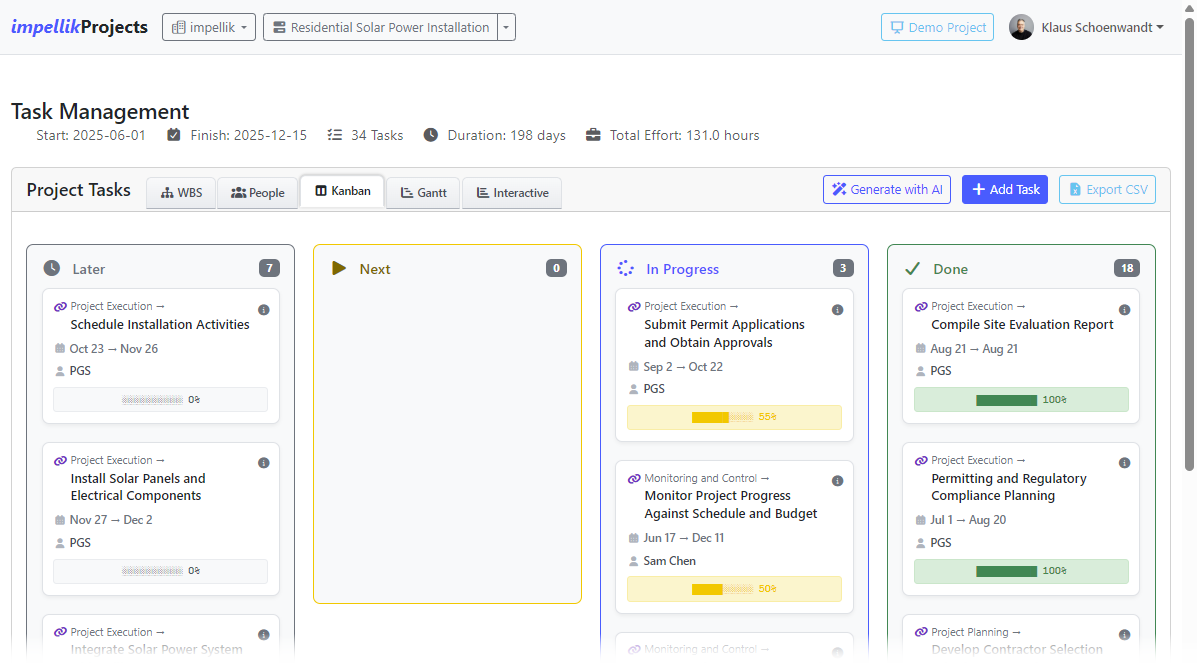Open task 'Install Solar Panels and Electrical Components'
1197x664 pixels.
(138, 487)
